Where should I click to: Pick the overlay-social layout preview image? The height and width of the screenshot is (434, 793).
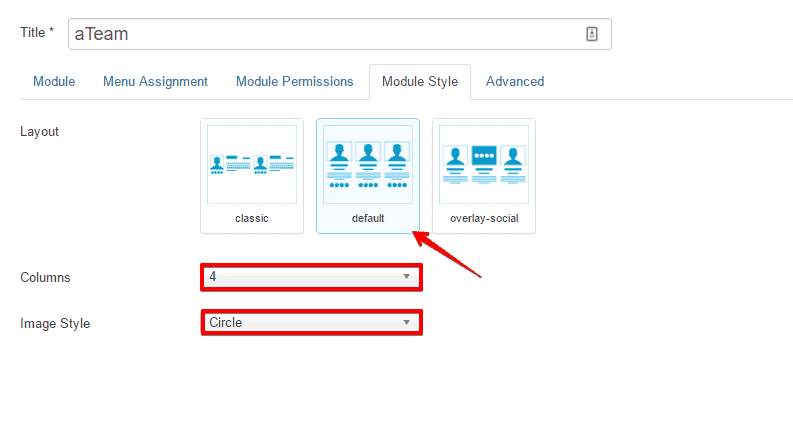[x=484, y=164]
